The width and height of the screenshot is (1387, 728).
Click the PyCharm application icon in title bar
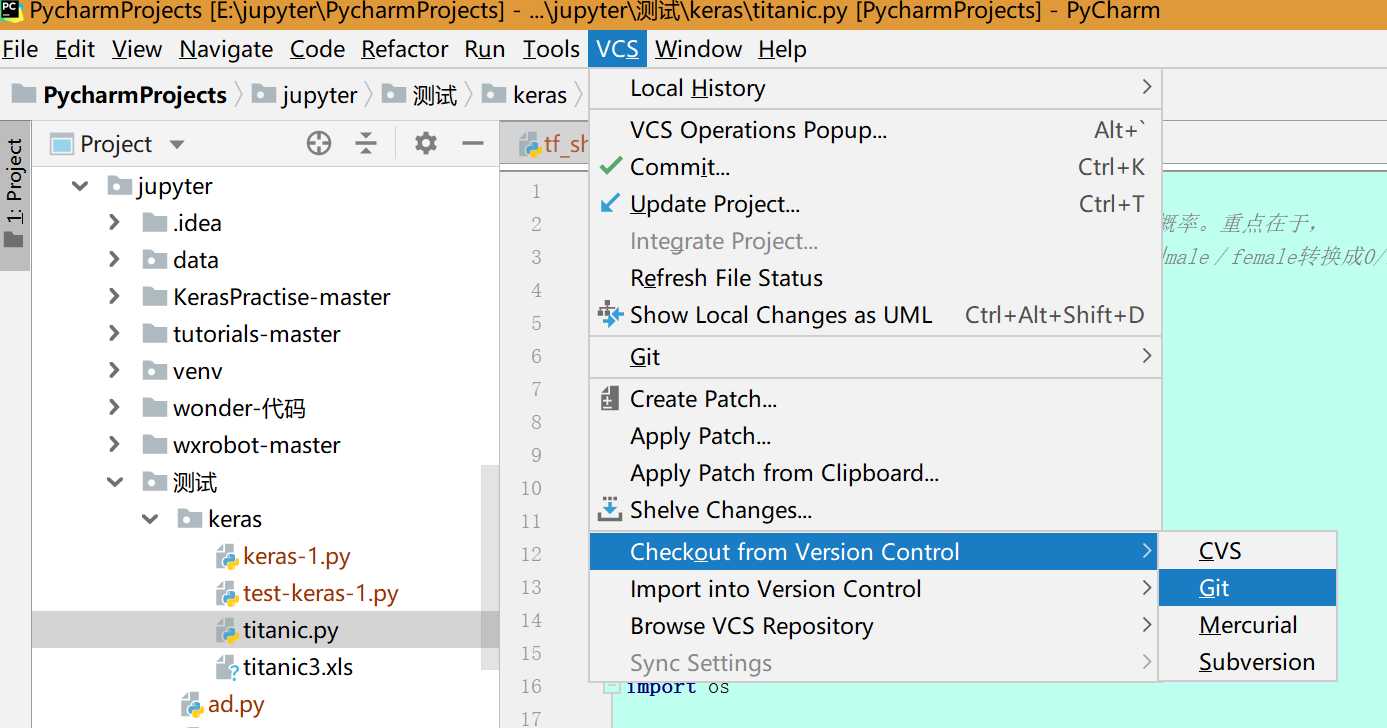13,12
